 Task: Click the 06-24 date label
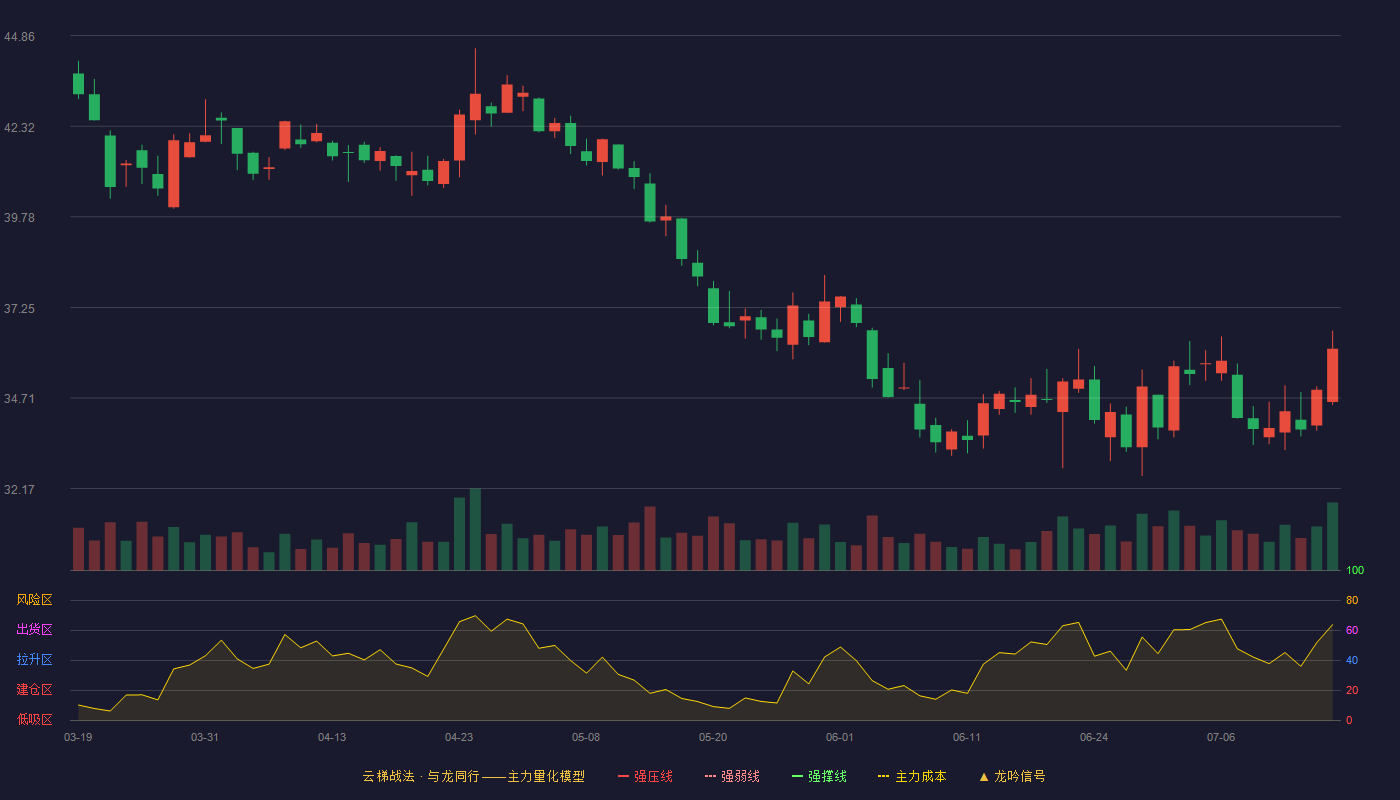[1094, 737]
